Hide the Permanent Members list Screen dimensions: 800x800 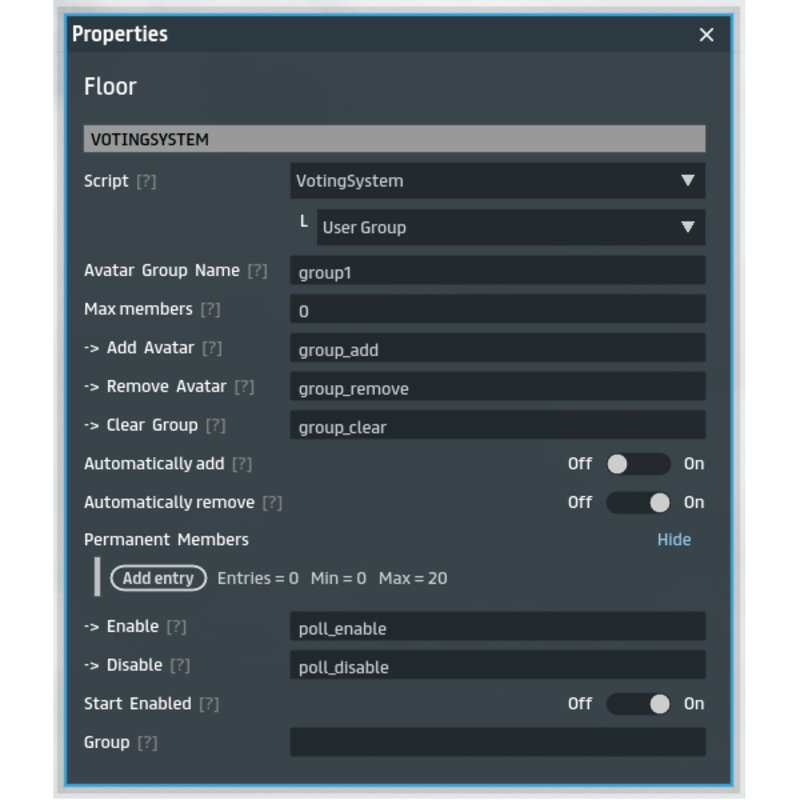673,540
